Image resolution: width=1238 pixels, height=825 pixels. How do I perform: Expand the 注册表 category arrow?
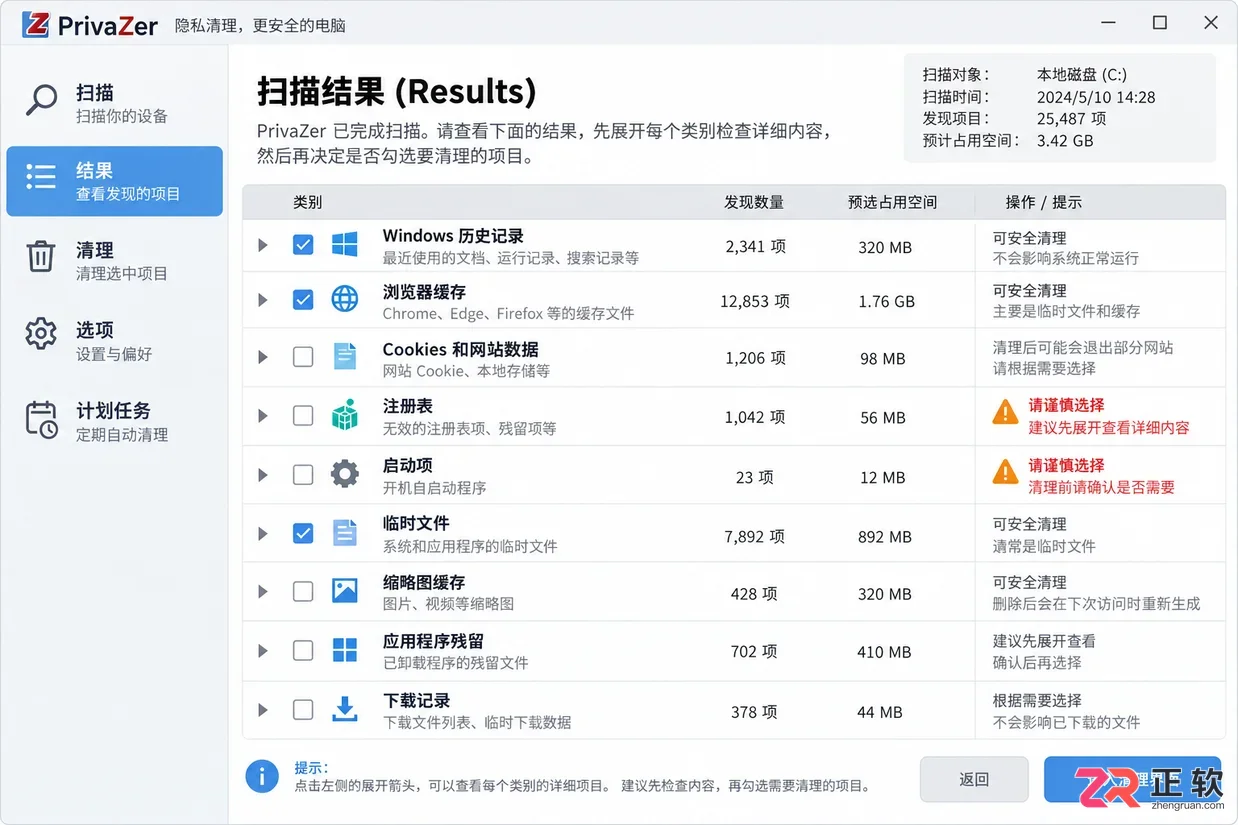(263, 416)
